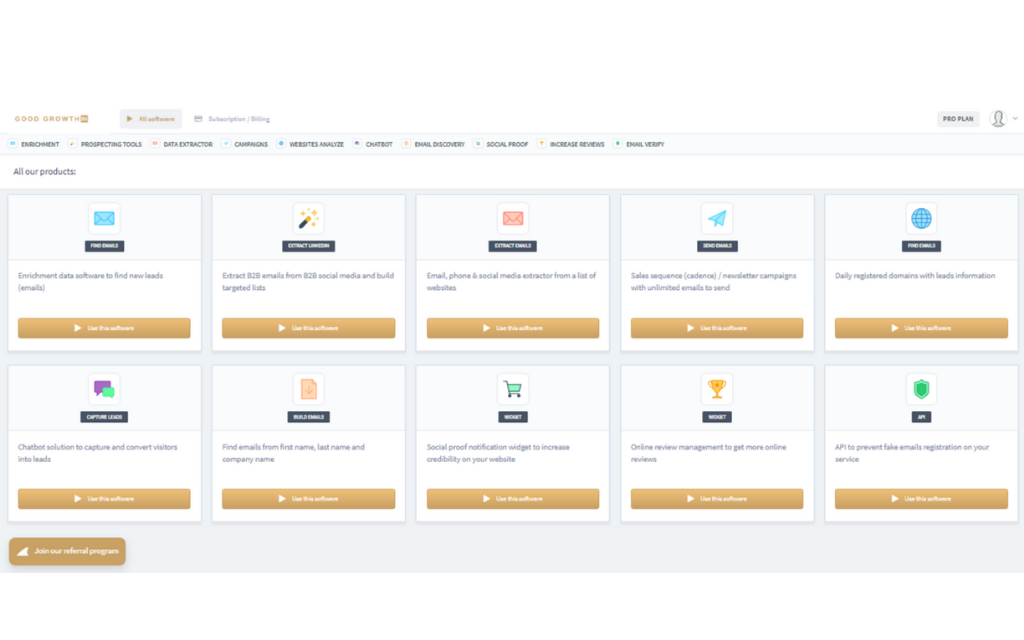The height and width of the screenshot is (640, 1024).
Task: Click 'Online review management' description
Action: click(x=709, y=453)
